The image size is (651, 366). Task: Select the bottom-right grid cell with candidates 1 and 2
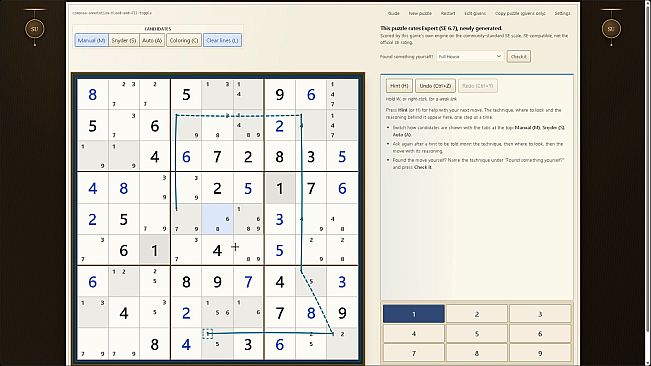click(342, 344)
